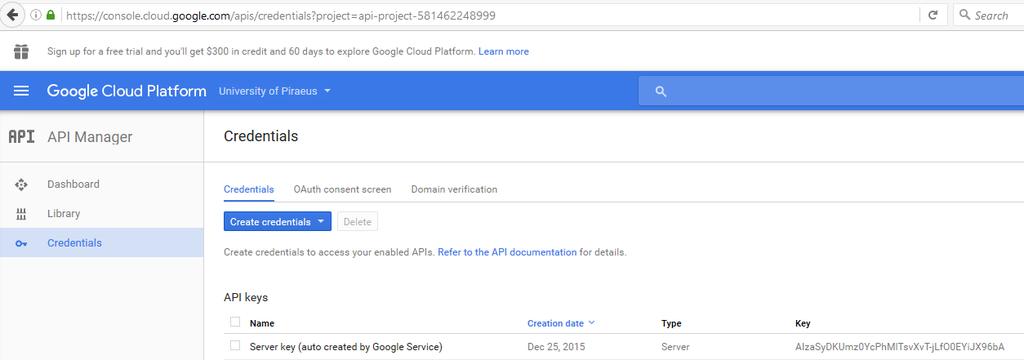The height and width of the screenshot is (360, 1024).
Task: Open Credentials in the sidebar
Action: (102, 243)
